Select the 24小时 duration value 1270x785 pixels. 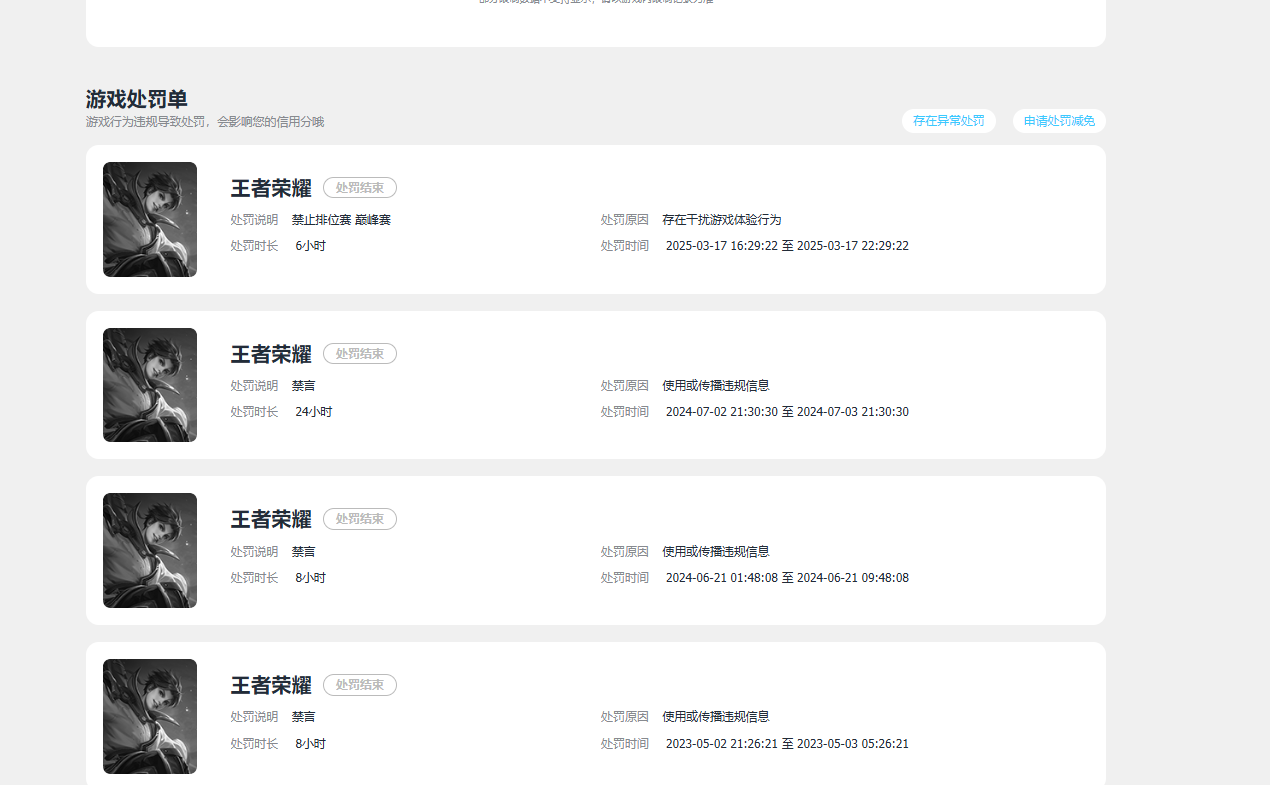click(x=314, y=412)
